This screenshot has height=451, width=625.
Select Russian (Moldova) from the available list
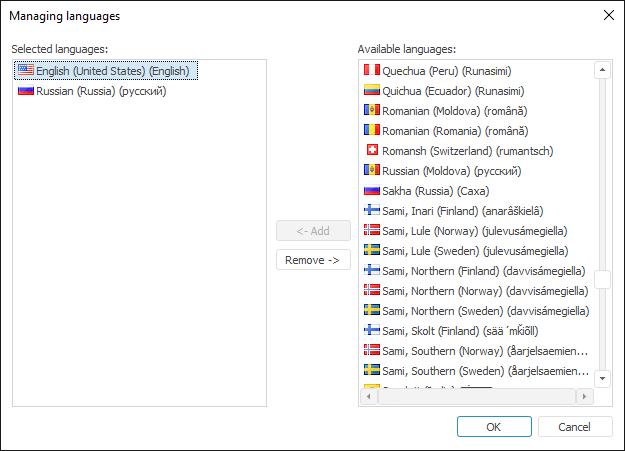[x=451, y=171]
